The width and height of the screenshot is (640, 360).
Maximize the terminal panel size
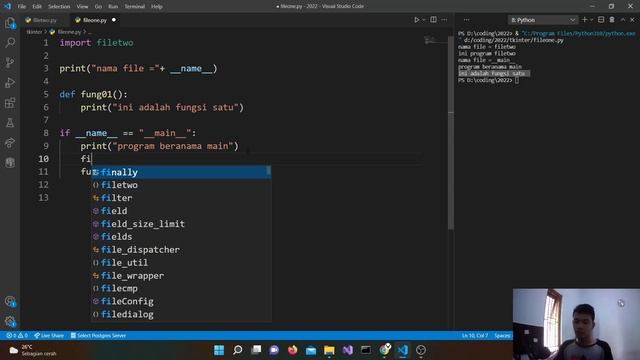click(623, 20)
